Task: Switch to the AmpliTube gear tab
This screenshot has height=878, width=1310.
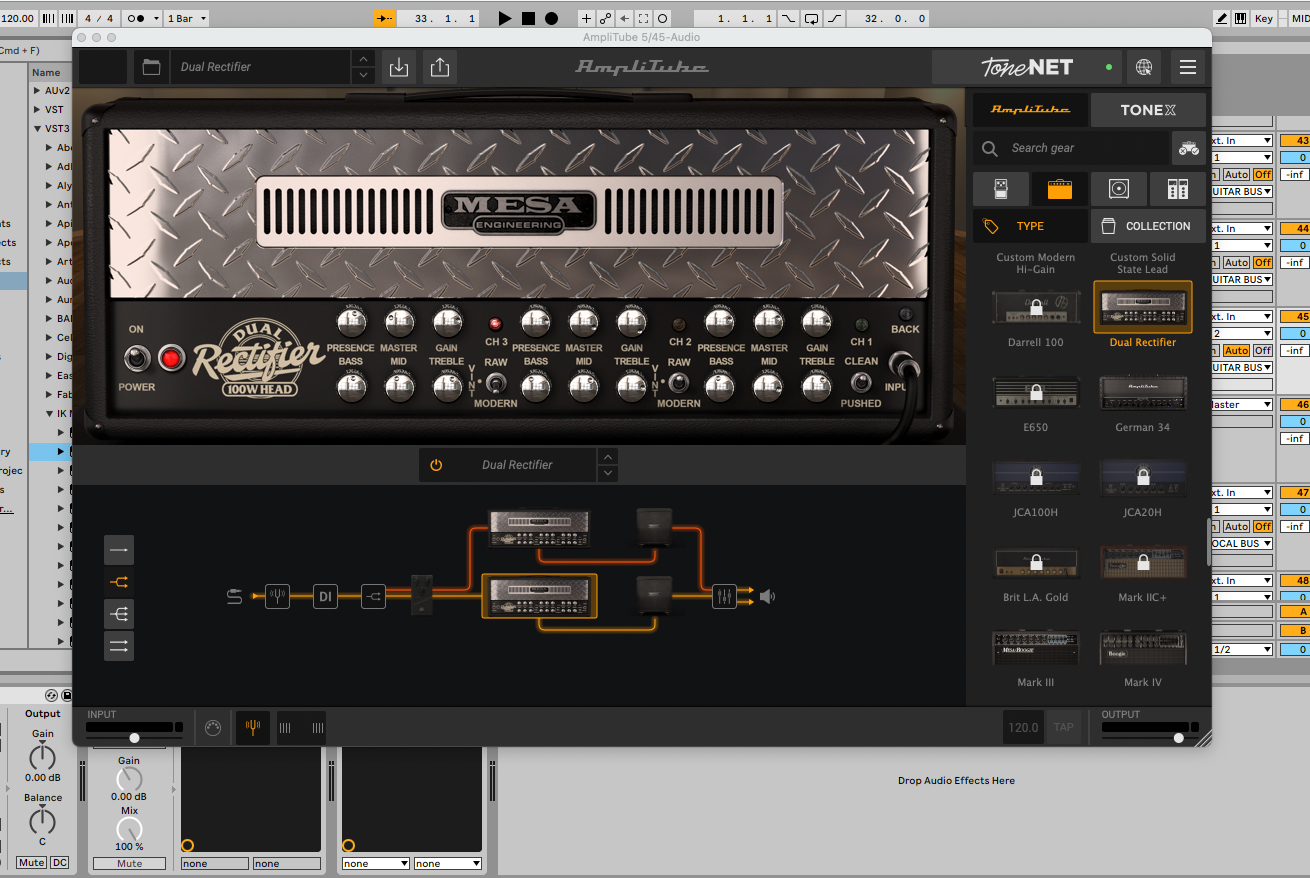Action: (x=1030, y=110)
